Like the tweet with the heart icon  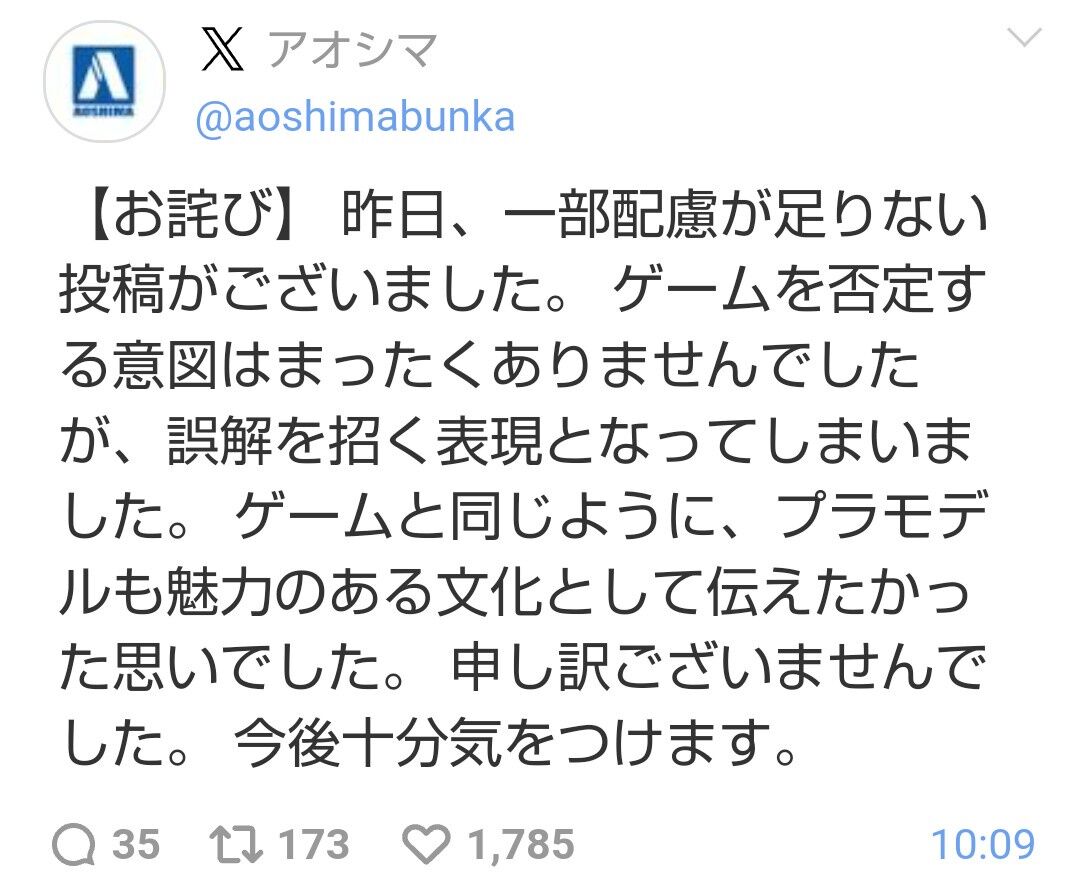(x=431, y=845)
